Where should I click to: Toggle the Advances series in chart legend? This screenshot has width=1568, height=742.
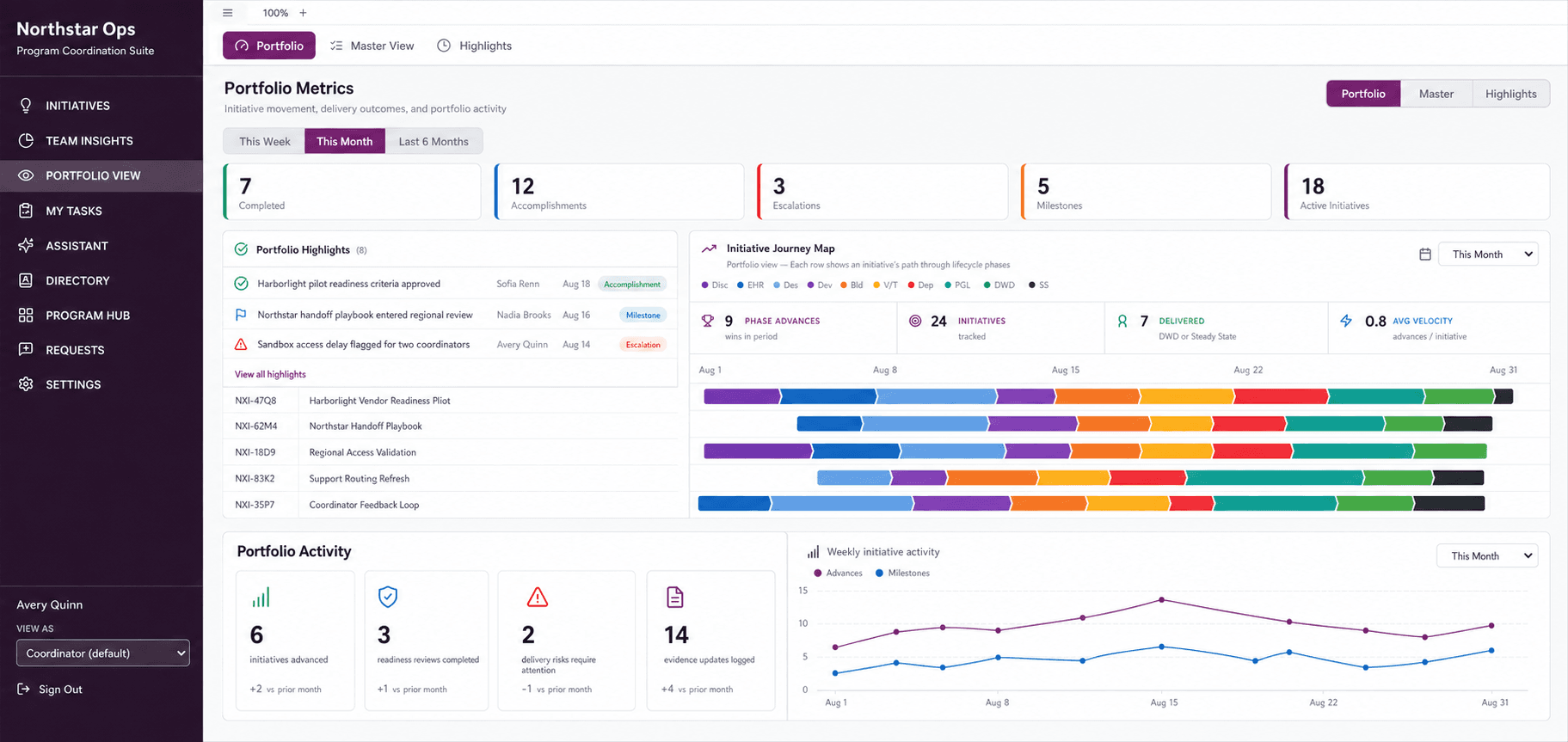pos(838,573)
